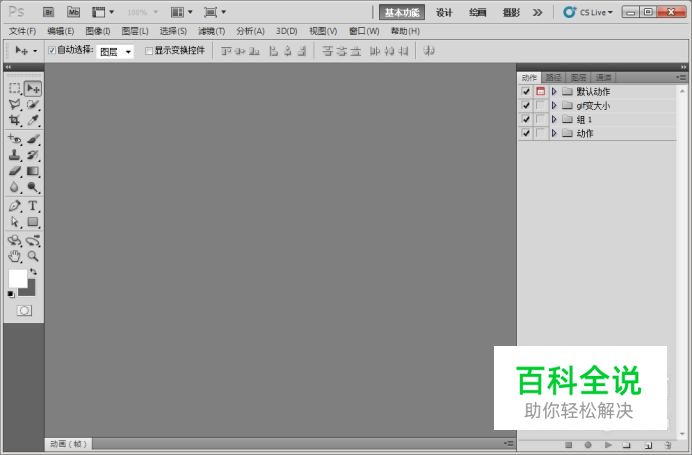Select the Red Eye healing tool
Screen dimensions: 692x455
point(15,139)
